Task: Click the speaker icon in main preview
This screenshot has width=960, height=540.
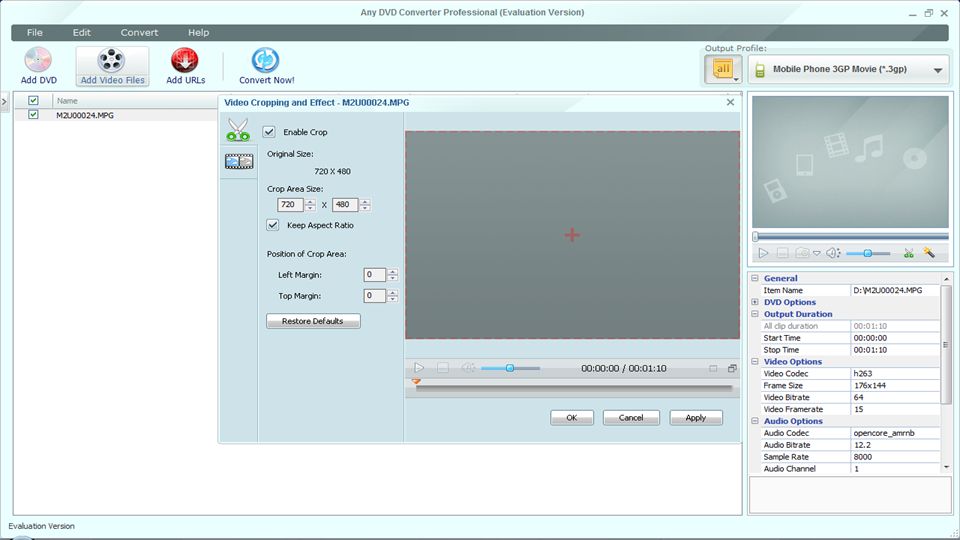Action: (833, 253)
